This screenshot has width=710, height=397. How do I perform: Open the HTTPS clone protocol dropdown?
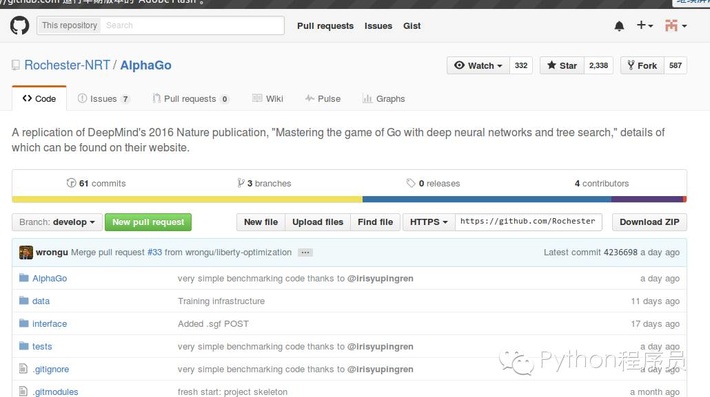point(429,222)
